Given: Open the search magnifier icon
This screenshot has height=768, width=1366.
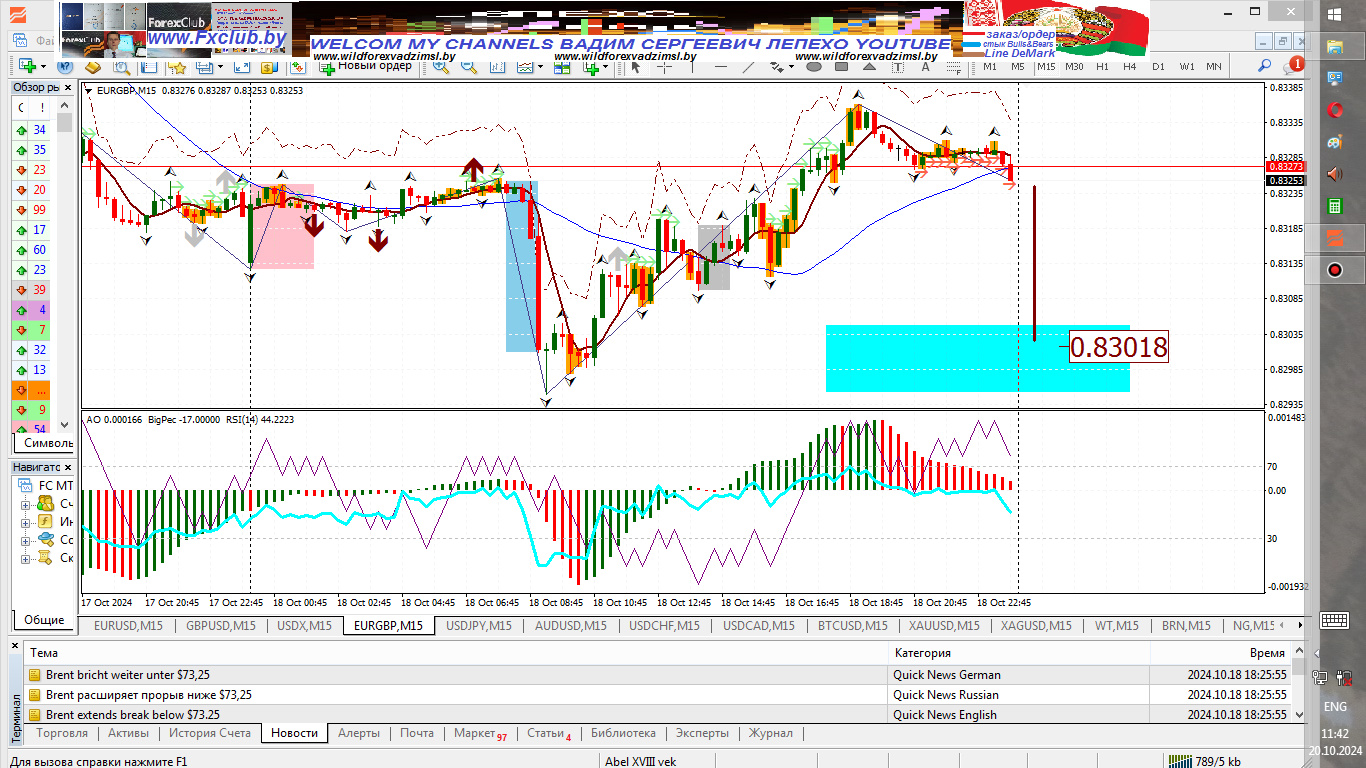Looking at the screenshot, I should (x=1263, y=65).
